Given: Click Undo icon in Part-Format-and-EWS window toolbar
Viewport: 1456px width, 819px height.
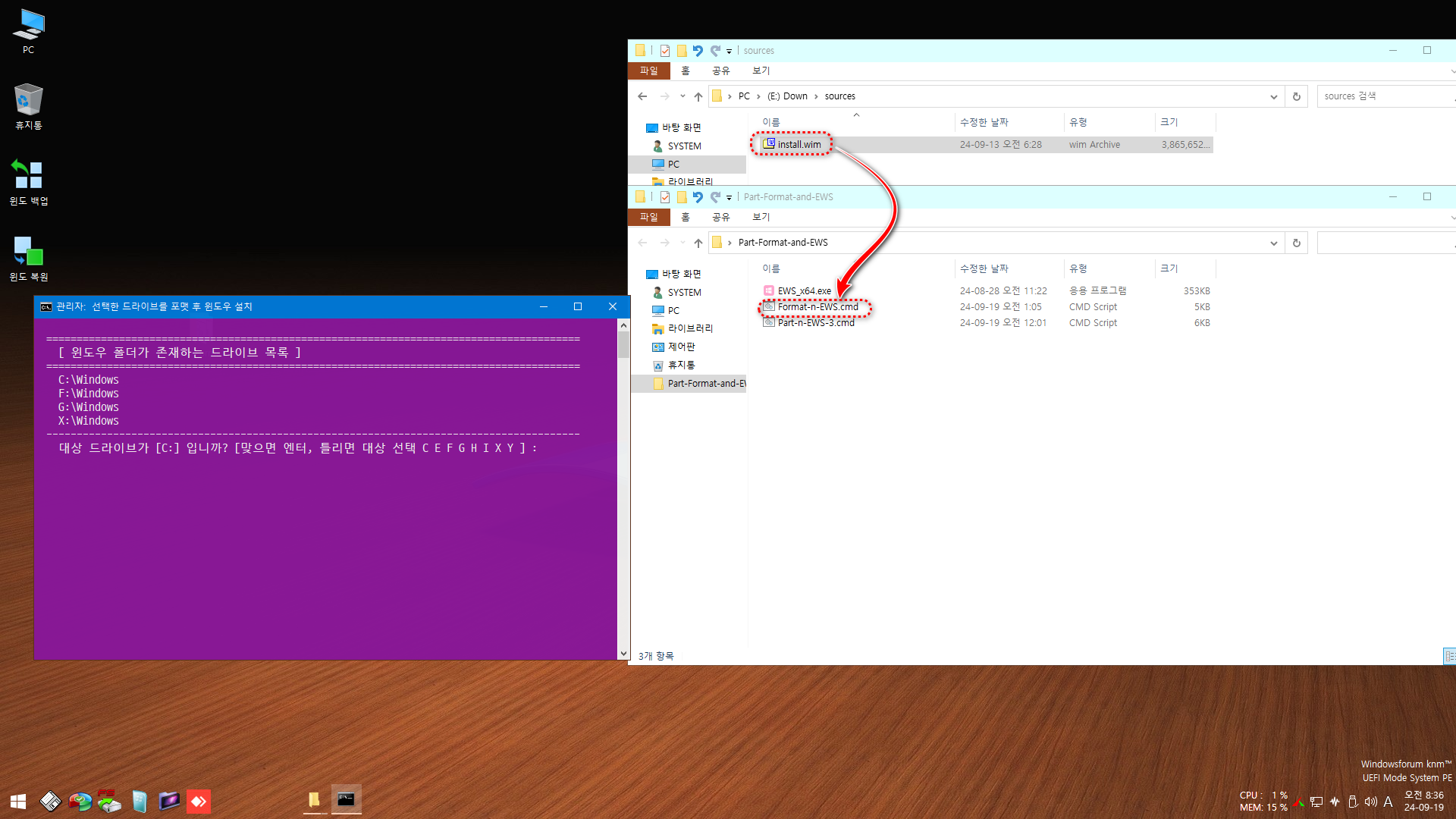Looking at the screenshot, I should [698, 197].
